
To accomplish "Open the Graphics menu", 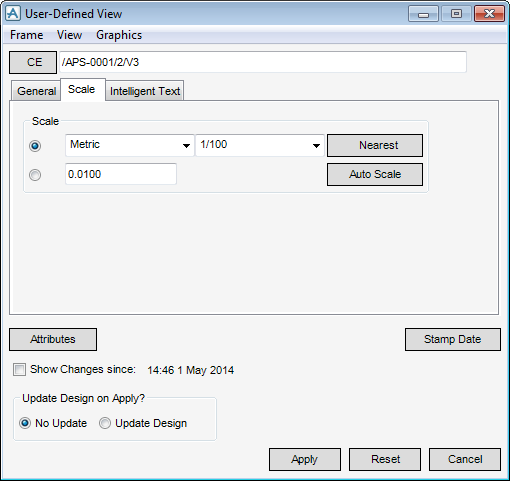I will pyautogui.click(x=119, y=35).
